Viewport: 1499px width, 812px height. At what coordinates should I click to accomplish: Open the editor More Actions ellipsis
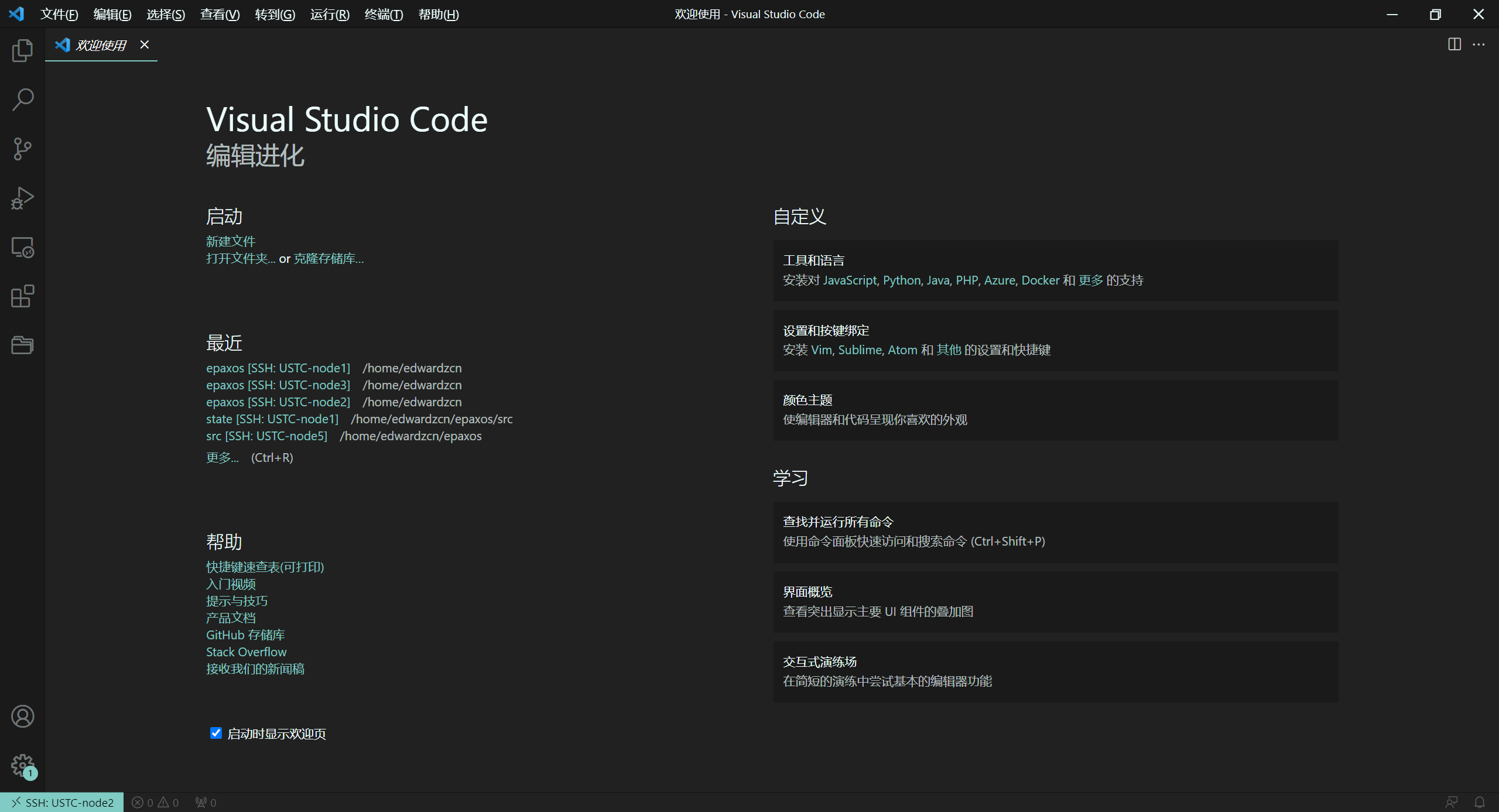(x=1479, y=44)
